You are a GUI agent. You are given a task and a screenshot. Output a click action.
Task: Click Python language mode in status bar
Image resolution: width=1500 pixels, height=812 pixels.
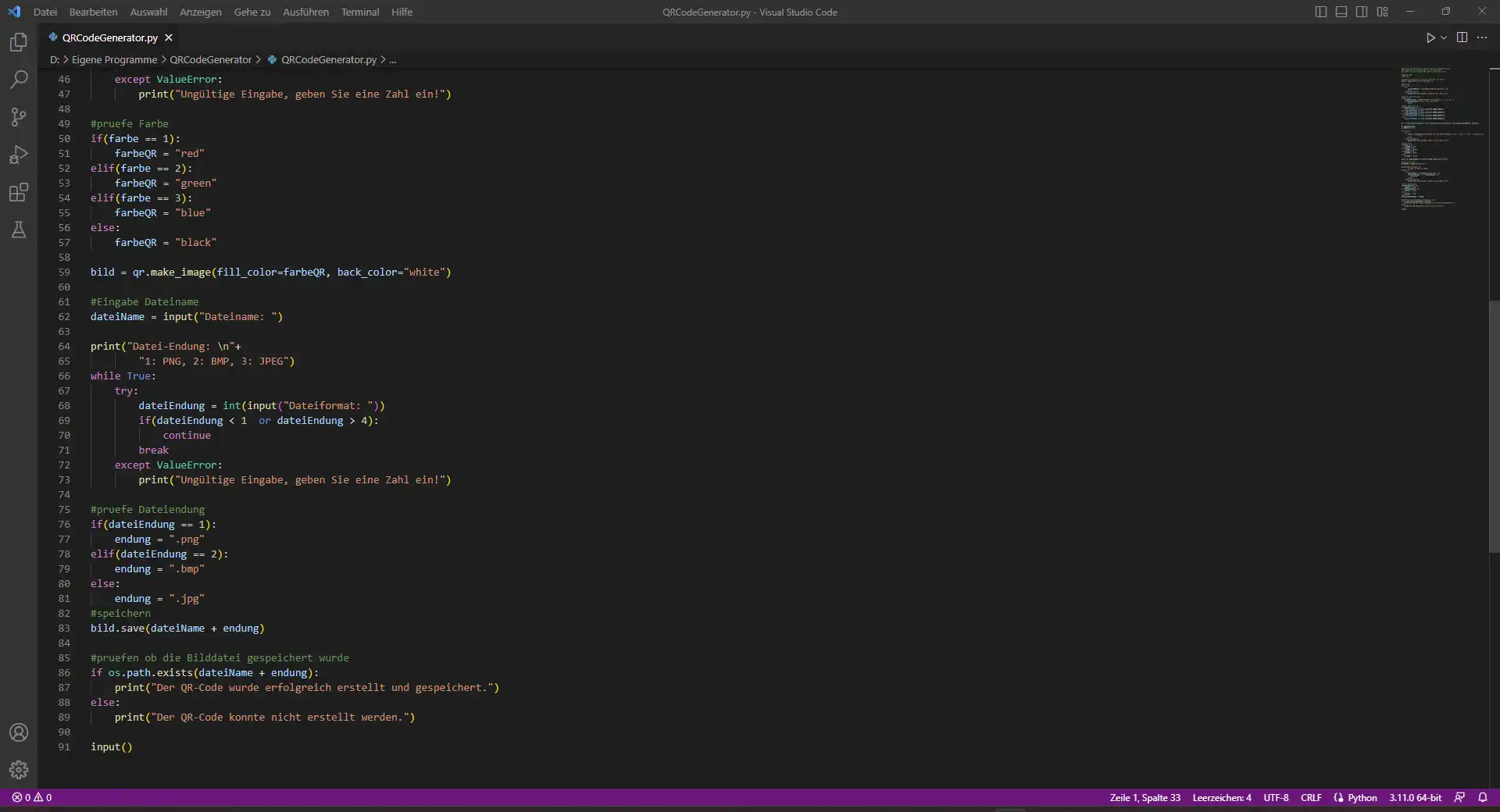[x=1362, y=797]
